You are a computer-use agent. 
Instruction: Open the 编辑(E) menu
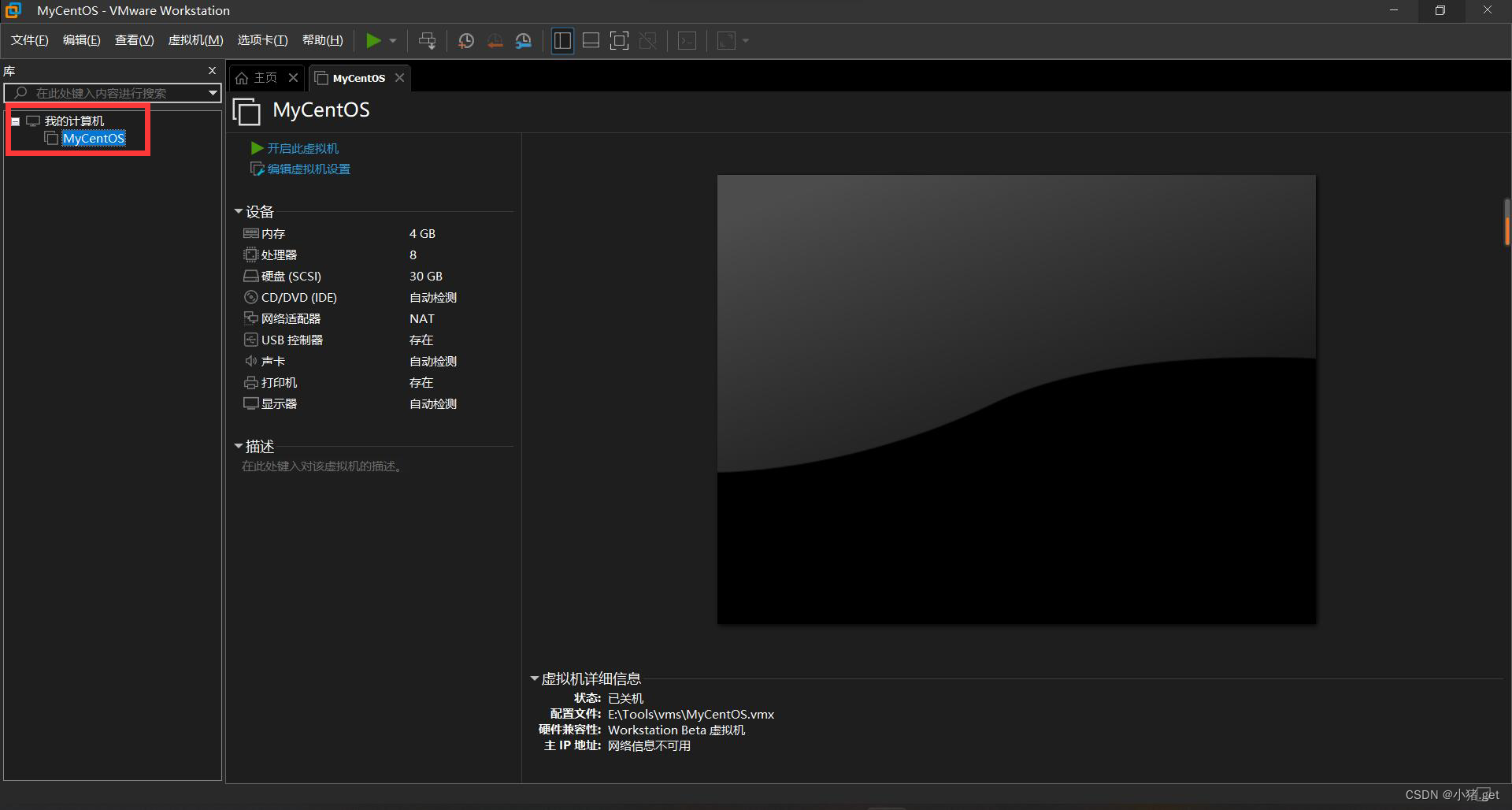click(x=82, y=40)
